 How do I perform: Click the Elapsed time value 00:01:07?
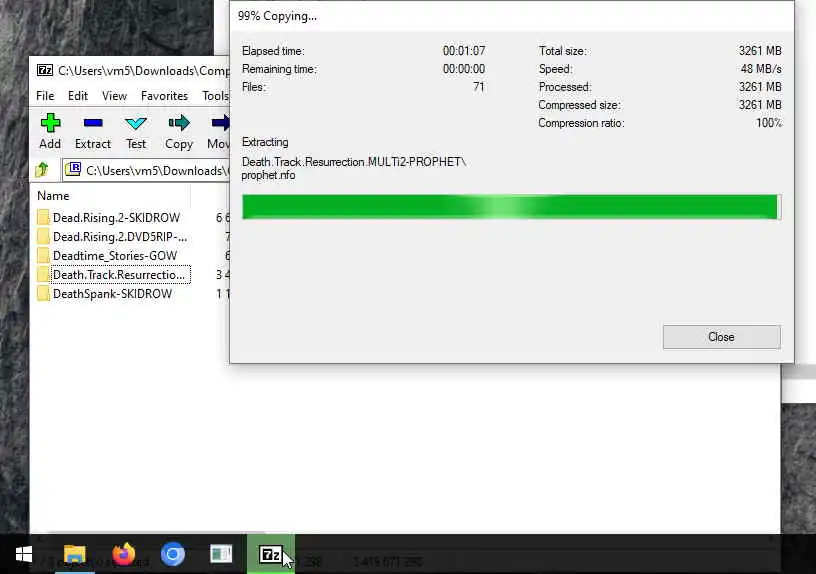click(464, 51)
